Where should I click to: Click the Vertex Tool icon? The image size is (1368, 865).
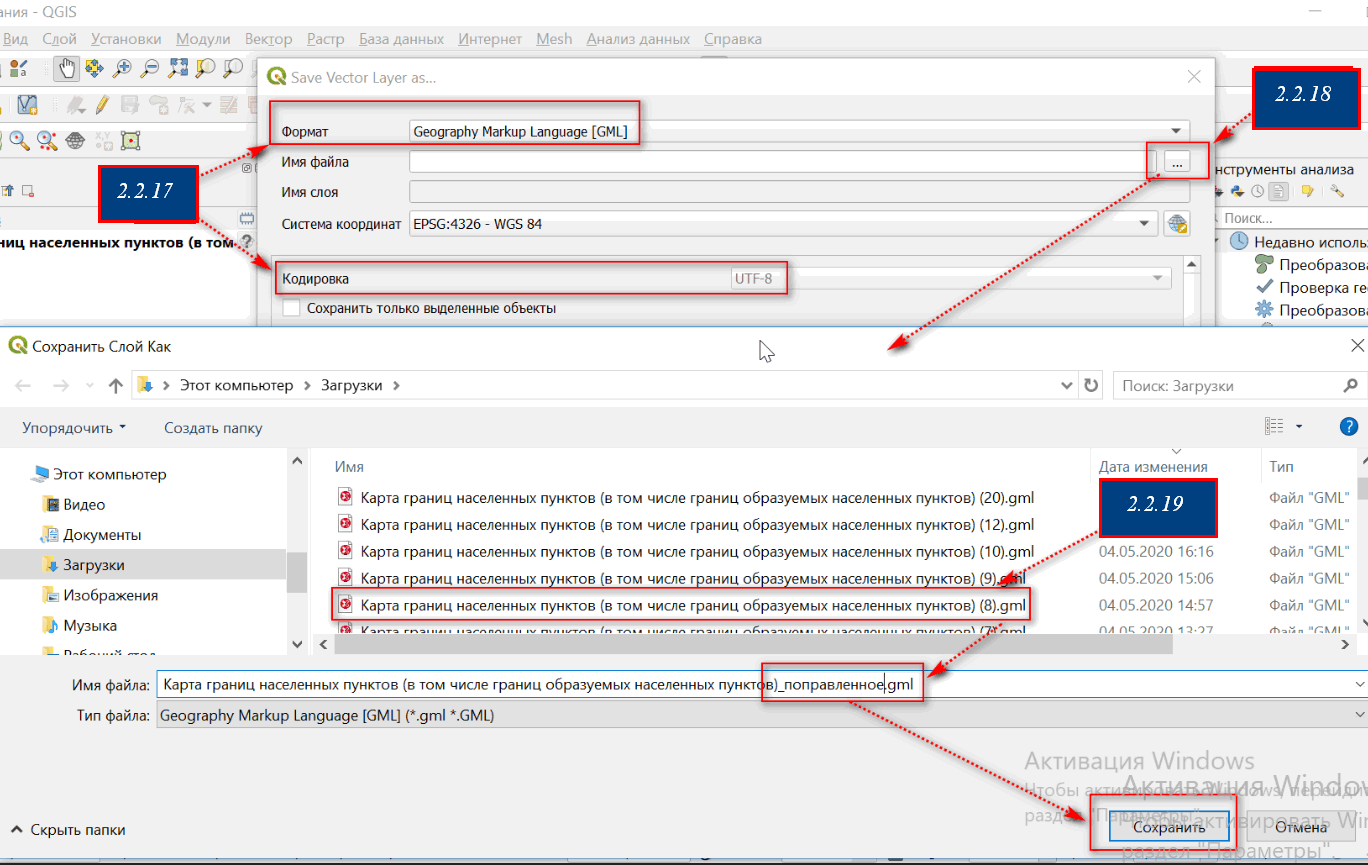pos(185,105)
